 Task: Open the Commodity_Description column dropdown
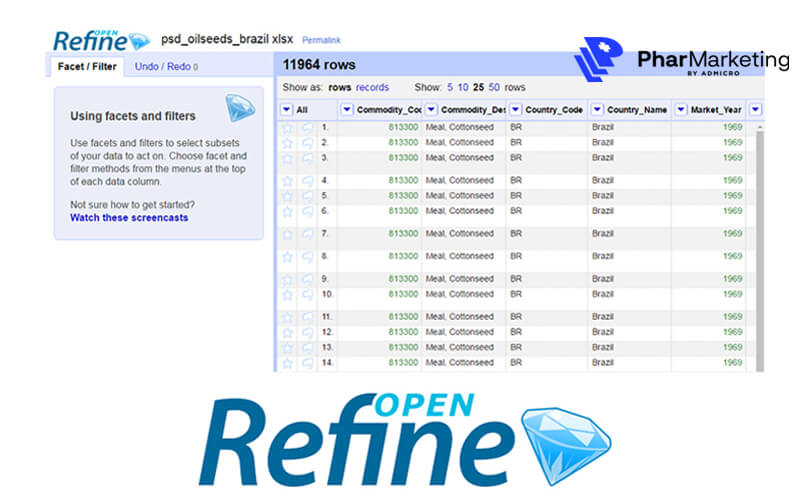(x=431, y=109)
